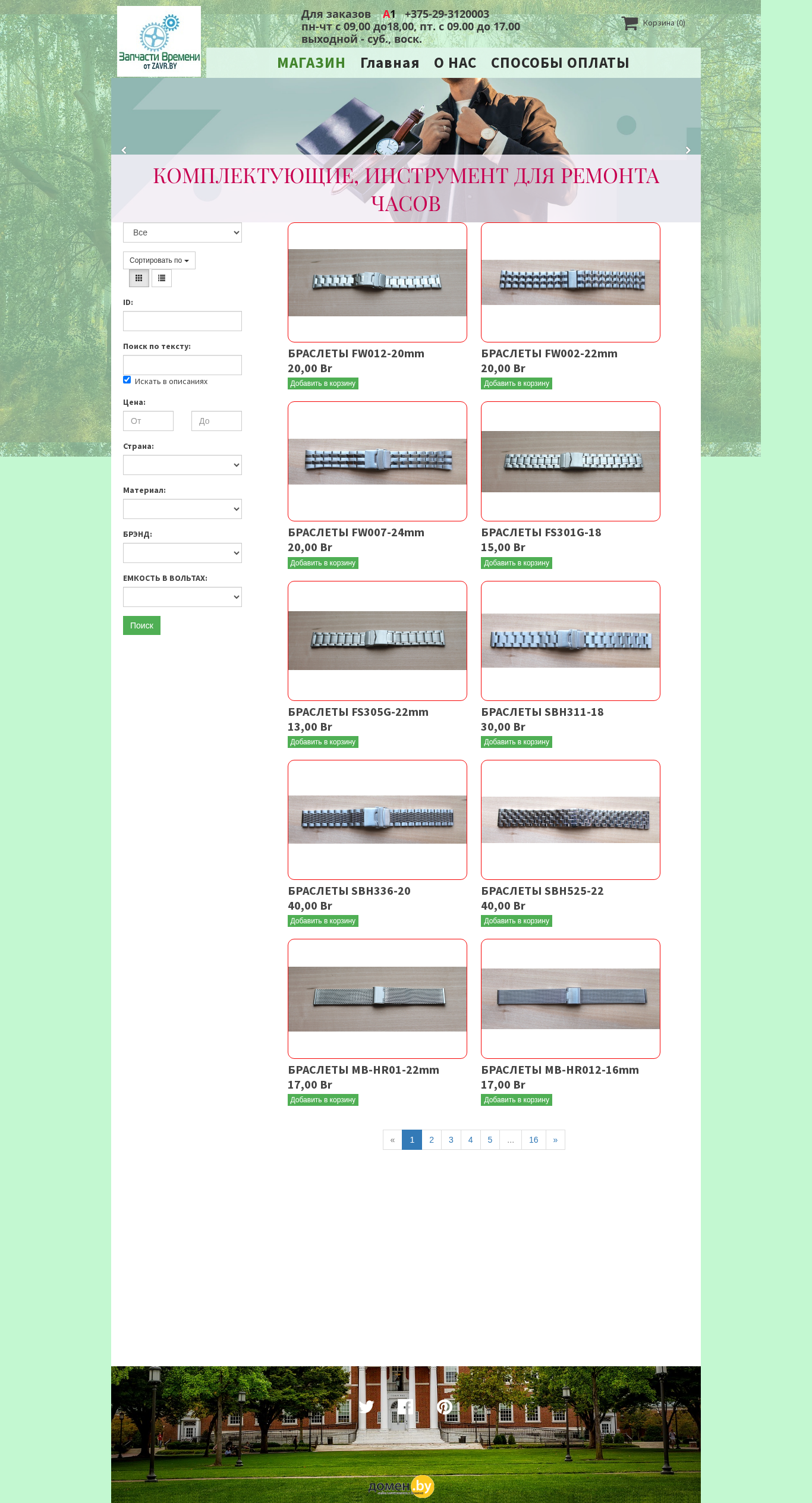Open the Pinterest footer icon
The image size is (812, 1503).
[x=445, y=1406]
